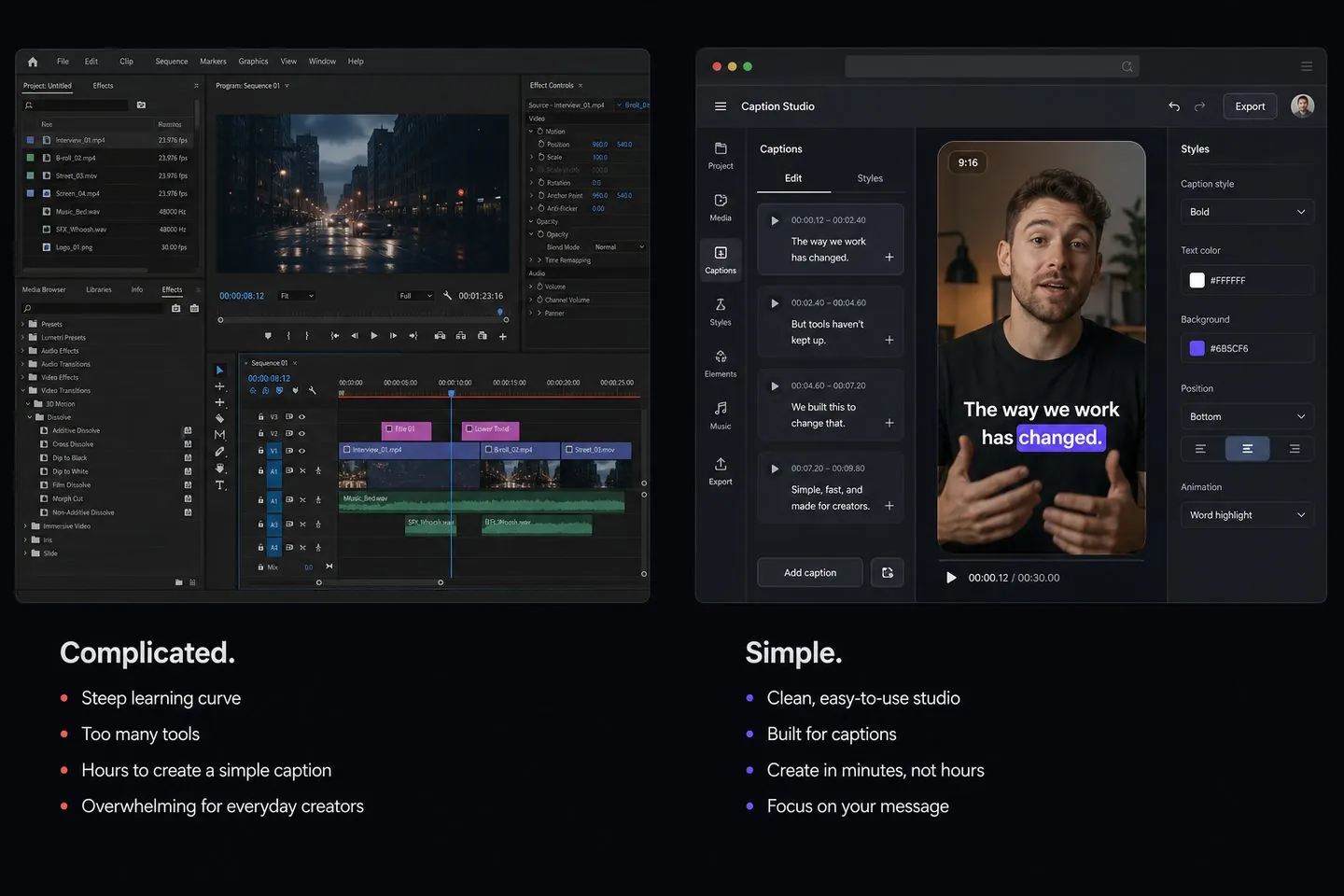Expand the Audio Effects folder
The image size is (1344, 896).
click(23, 351)
